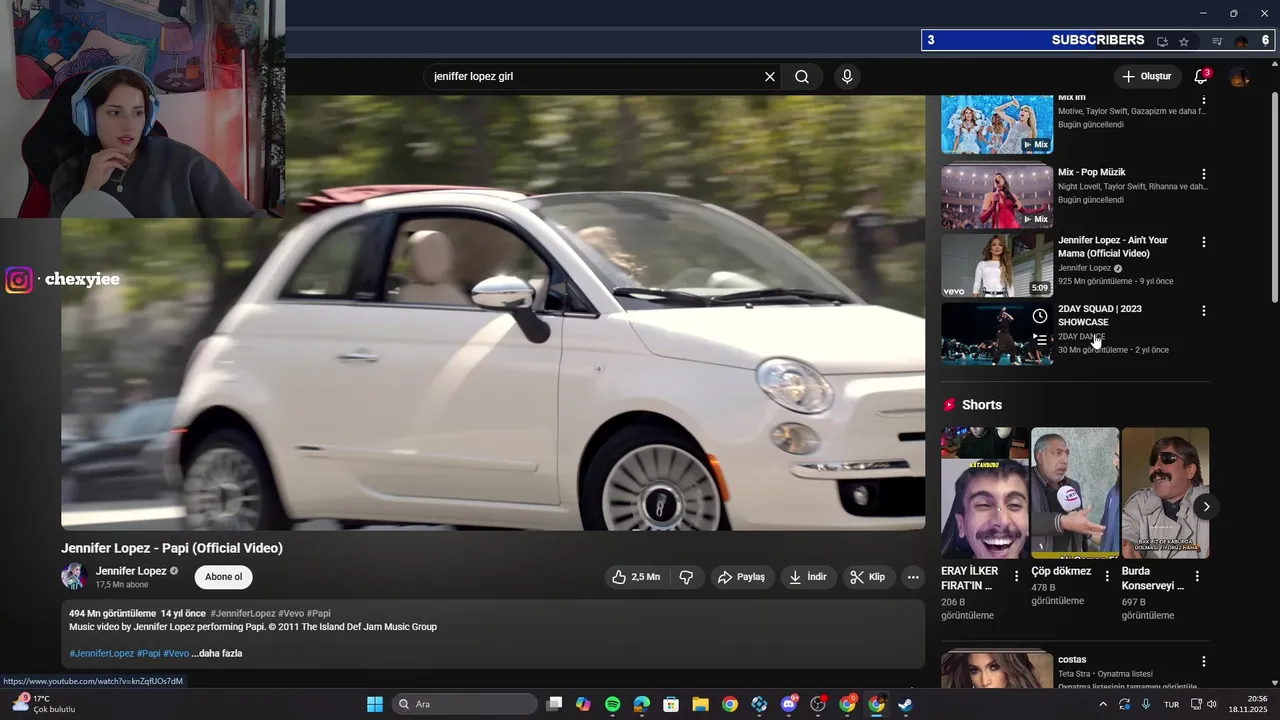
Task: Download the video with İndir
Action: pyautogui.click(x=808, y=577)
